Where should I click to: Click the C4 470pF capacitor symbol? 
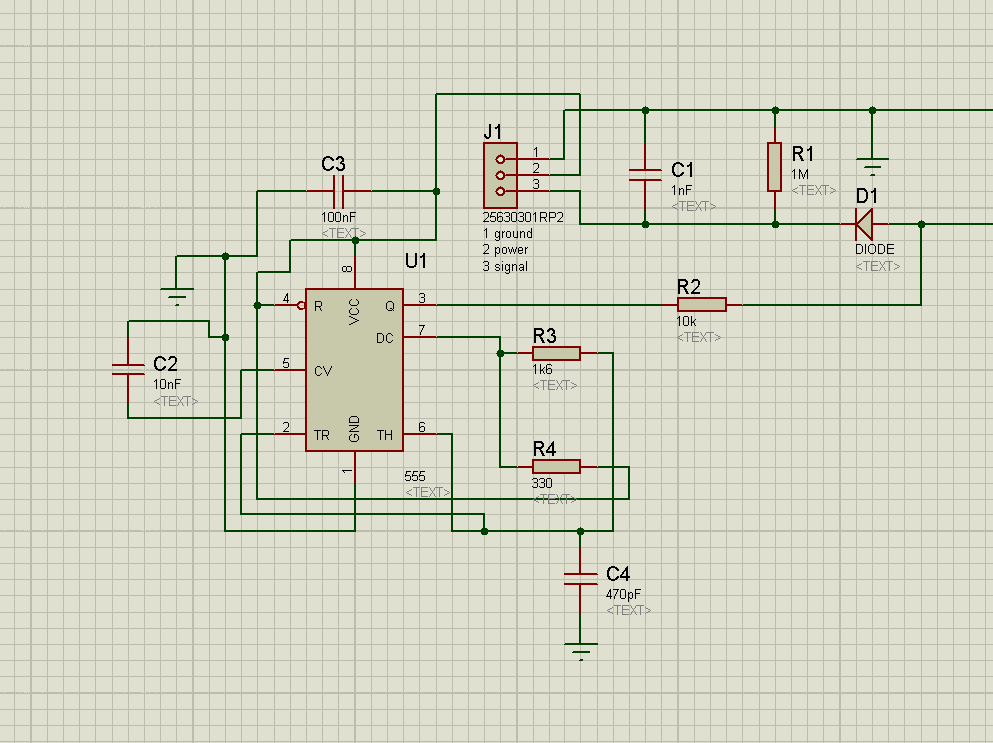click(580, 578)
